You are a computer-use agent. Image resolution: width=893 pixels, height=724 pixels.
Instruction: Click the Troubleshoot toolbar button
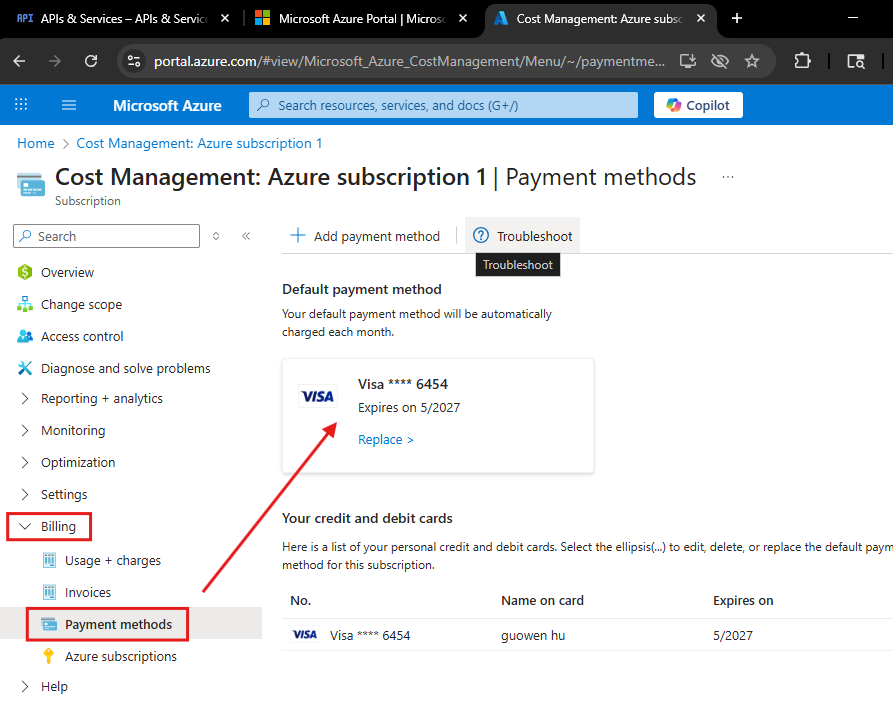522,236
